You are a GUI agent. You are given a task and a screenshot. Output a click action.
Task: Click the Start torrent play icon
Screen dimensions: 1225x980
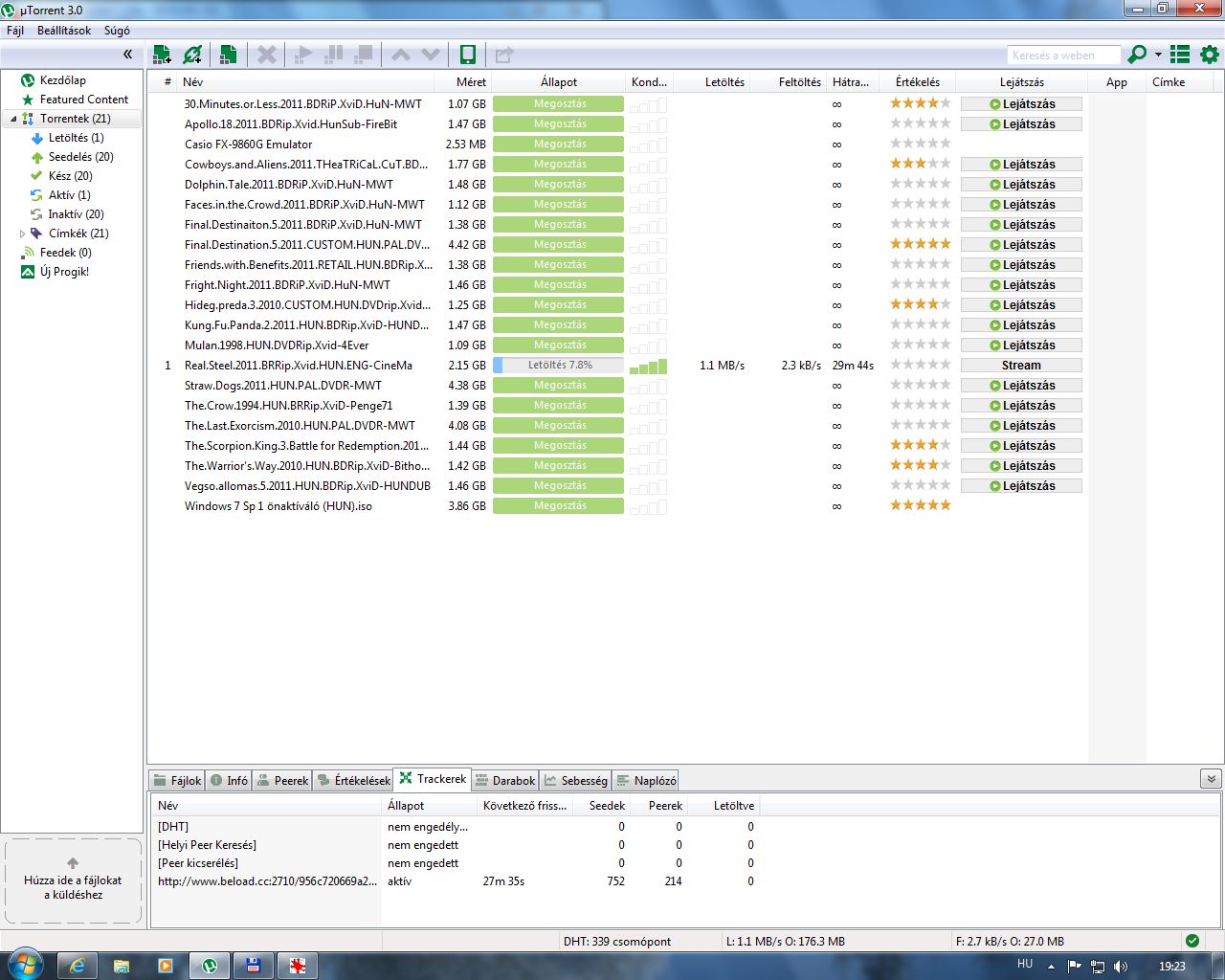click(303, 55)
